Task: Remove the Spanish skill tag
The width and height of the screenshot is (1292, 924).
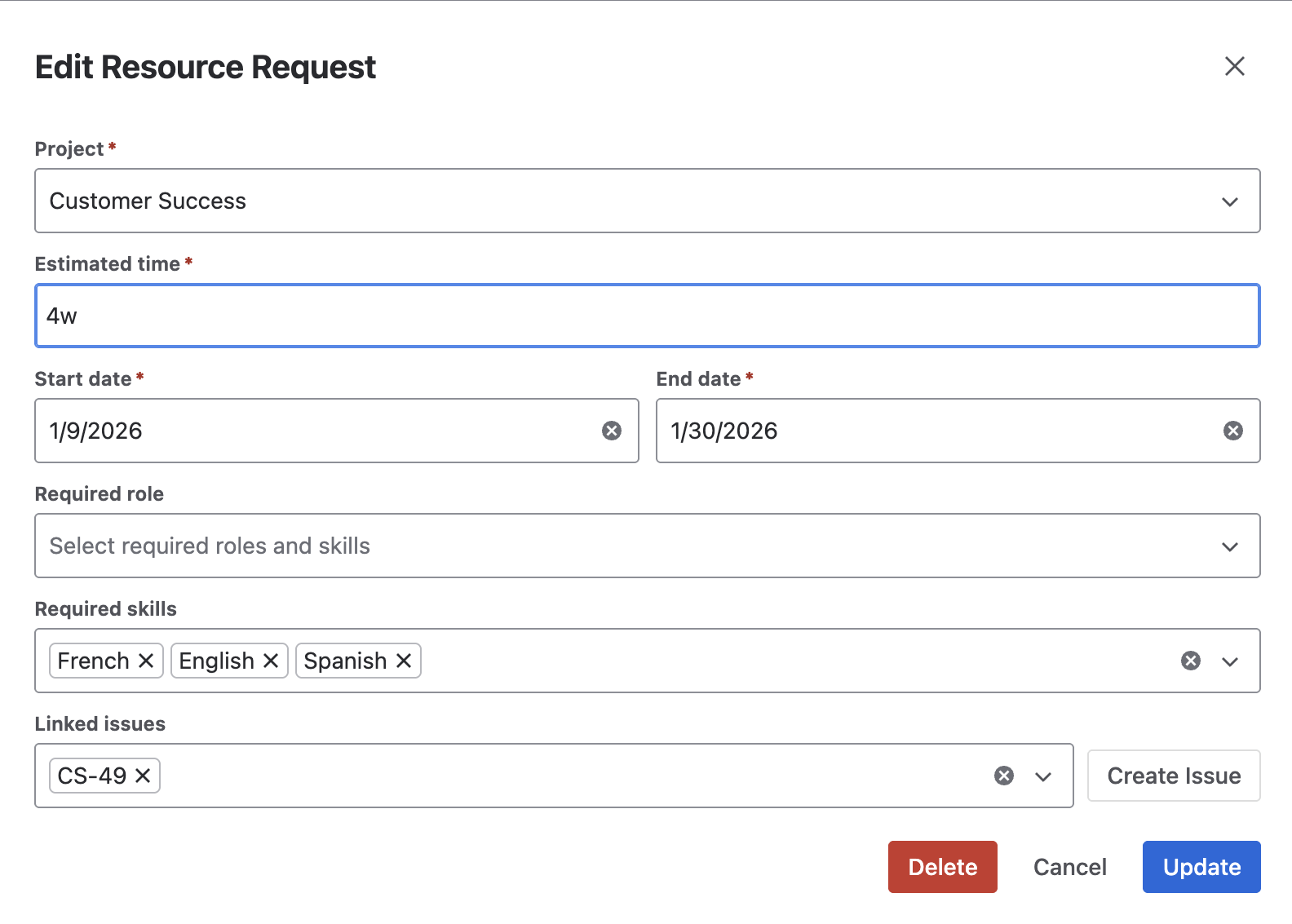Action: click(x=404, y=661)
